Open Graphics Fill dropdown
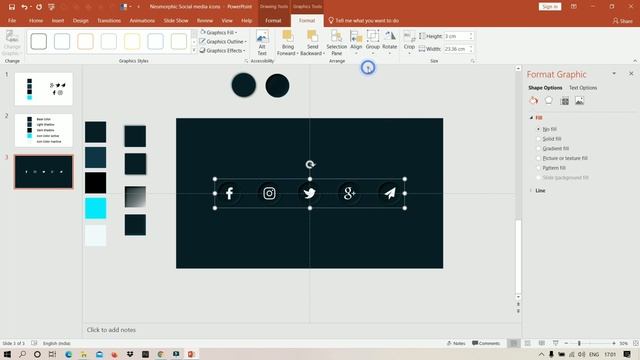This screenshot has width=640, height=360. (218, 32)
